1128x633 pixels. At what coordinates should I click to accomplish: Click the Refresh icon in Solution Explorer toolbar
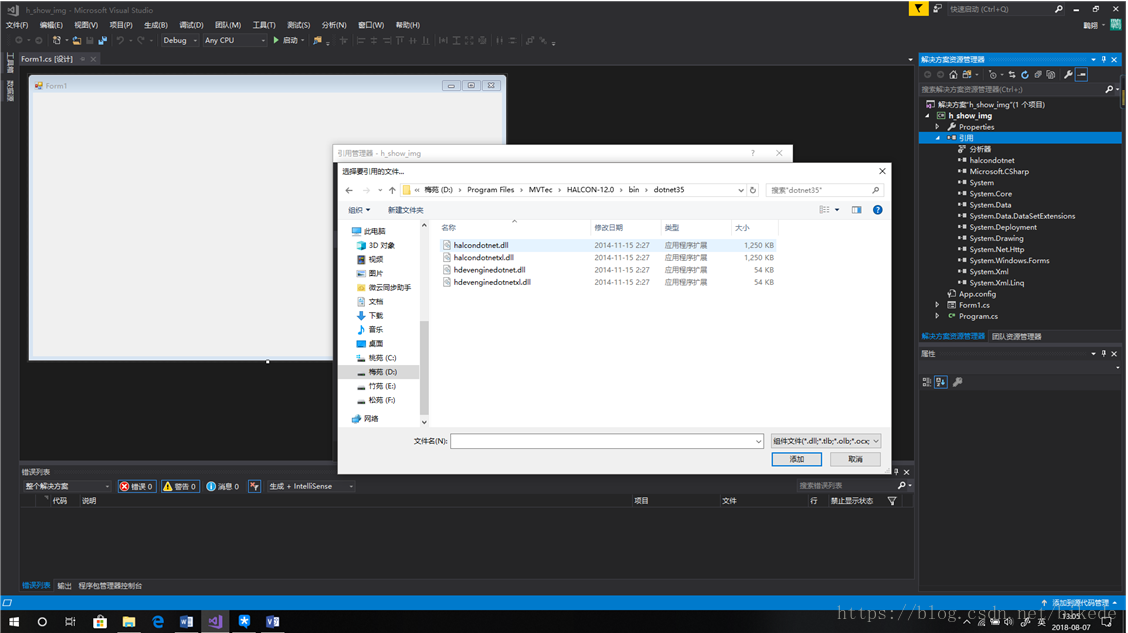tap(1024, 75)
